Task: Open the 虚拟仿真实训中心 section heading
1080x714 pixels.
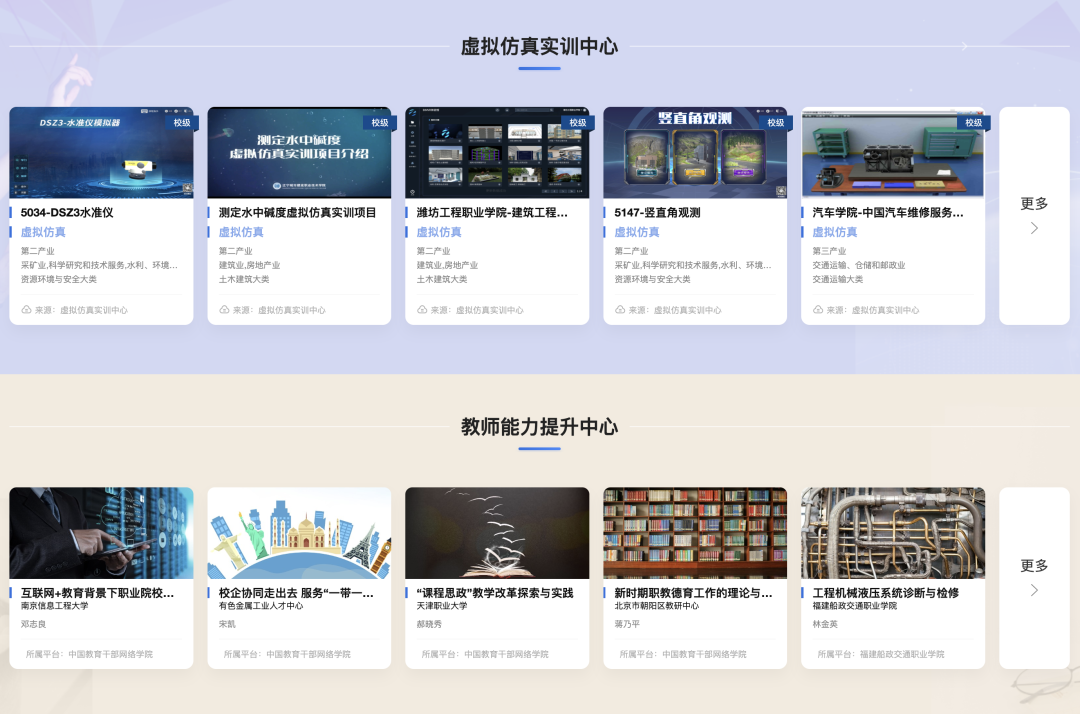Action: (540, 45)
